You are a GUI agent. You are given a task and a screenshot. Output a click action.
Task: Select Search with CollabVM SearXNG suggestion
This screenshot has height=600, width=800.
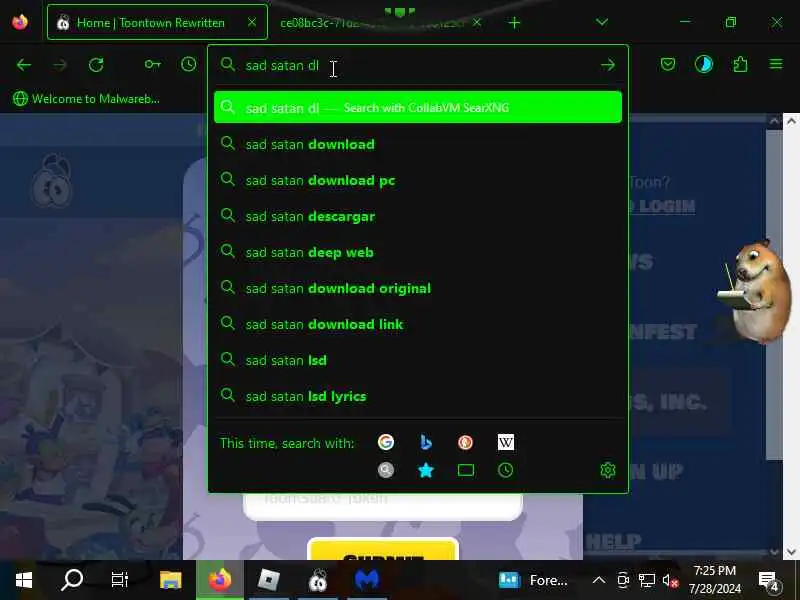(x=418, y=107)
